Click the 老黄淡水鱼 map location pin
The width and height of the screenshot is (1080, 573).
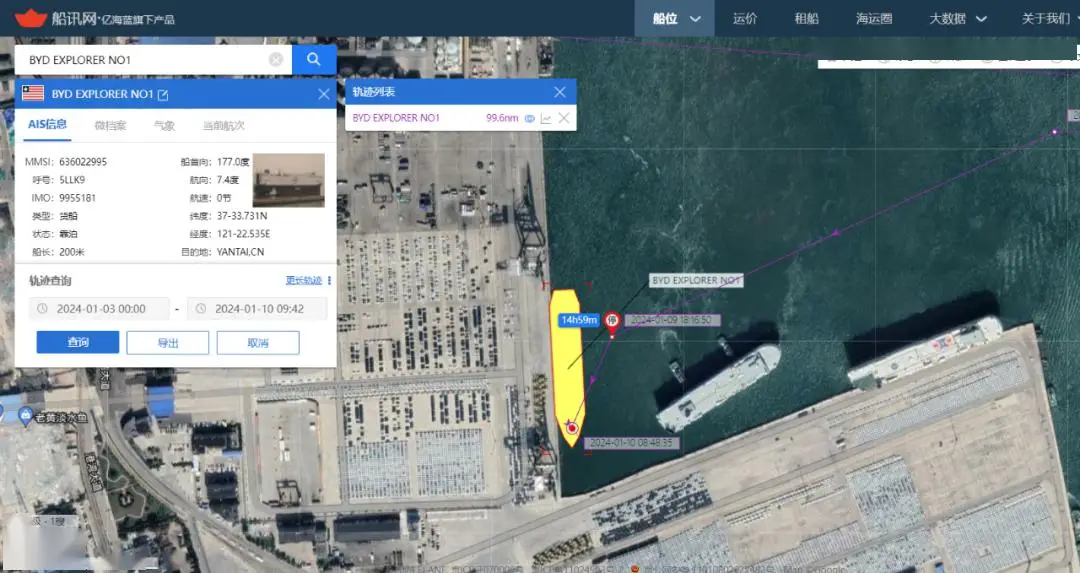[x=25, y=415]
